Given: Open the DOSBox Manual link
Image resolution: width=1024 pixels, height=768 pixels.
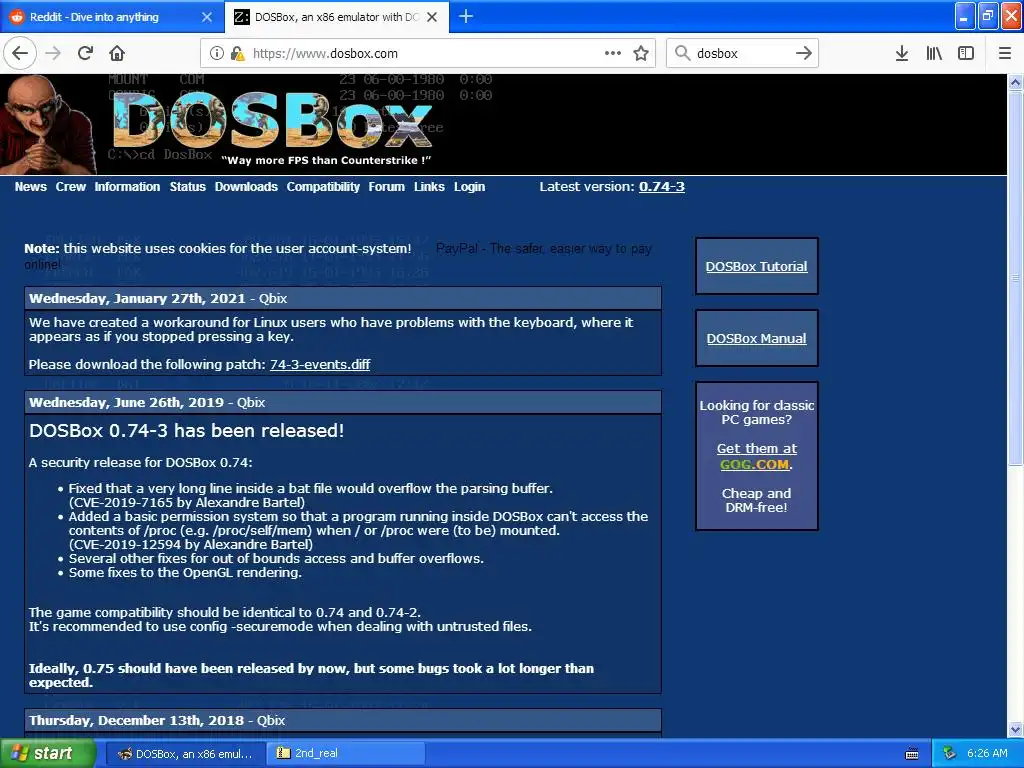Looking at the screenshot, I should 756,338.
